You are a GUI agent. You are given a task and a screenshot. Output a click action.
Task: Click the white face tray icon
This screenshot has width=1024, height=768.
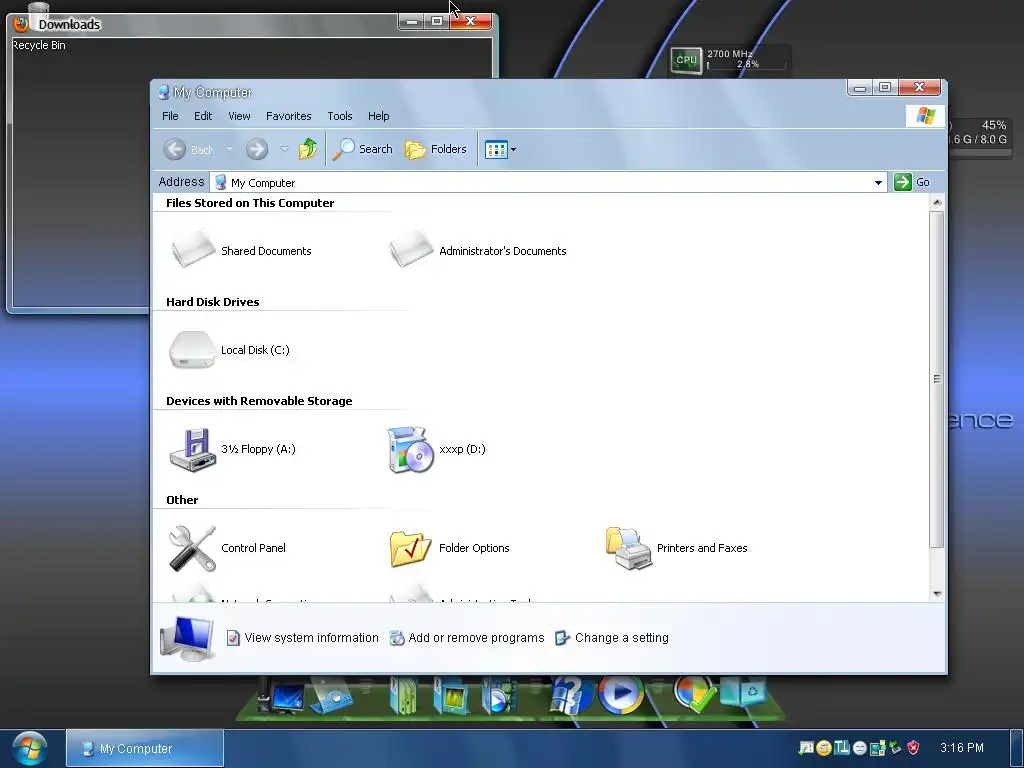859,748
